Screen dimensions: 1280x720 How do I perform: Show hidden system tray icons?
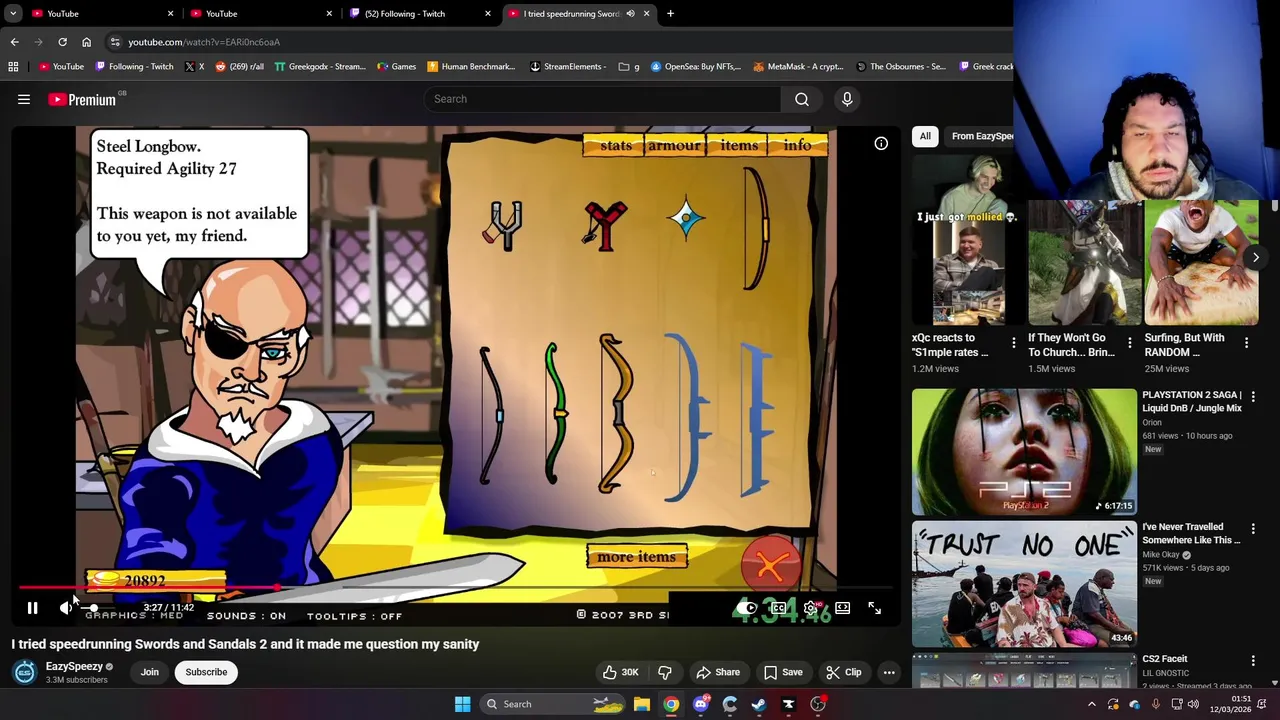click(1091, 704)
